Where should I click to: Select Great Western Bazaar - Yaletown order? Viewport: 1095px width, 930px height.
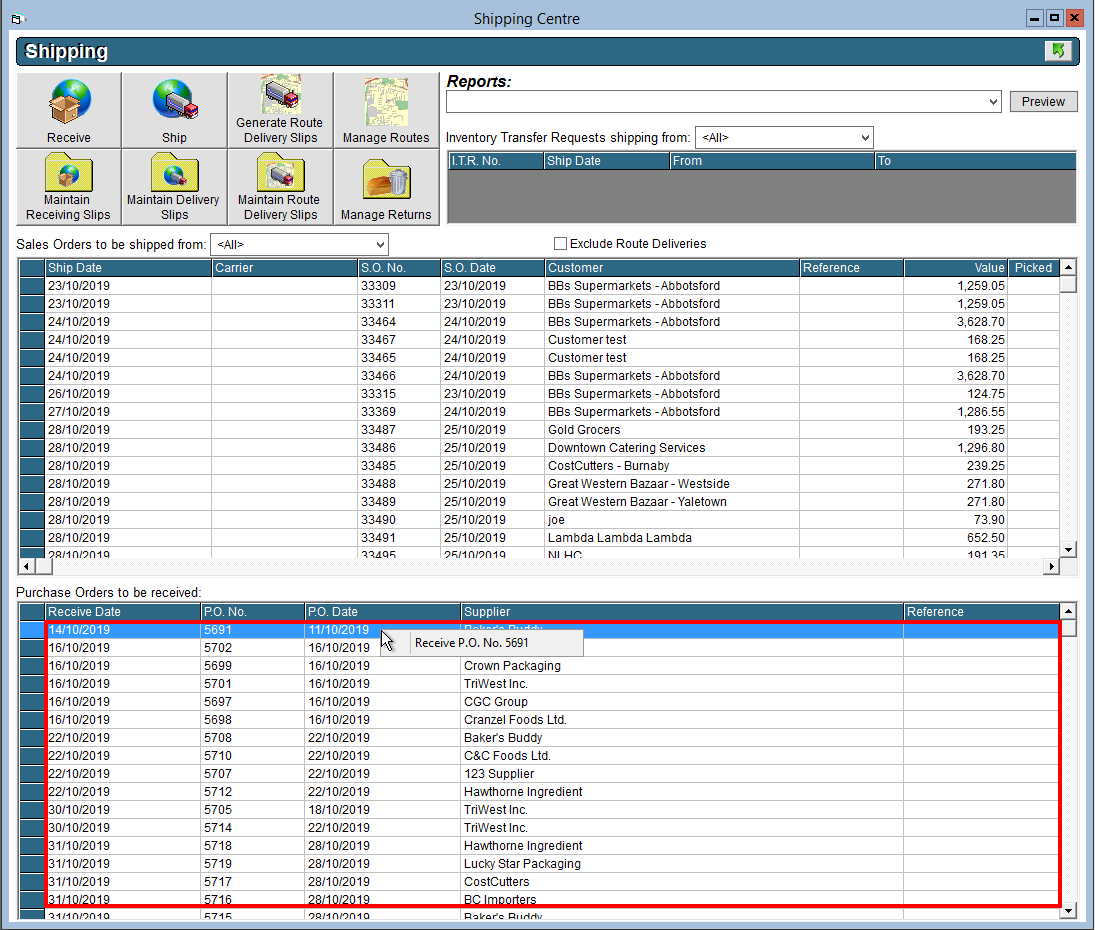pos(539,502)
